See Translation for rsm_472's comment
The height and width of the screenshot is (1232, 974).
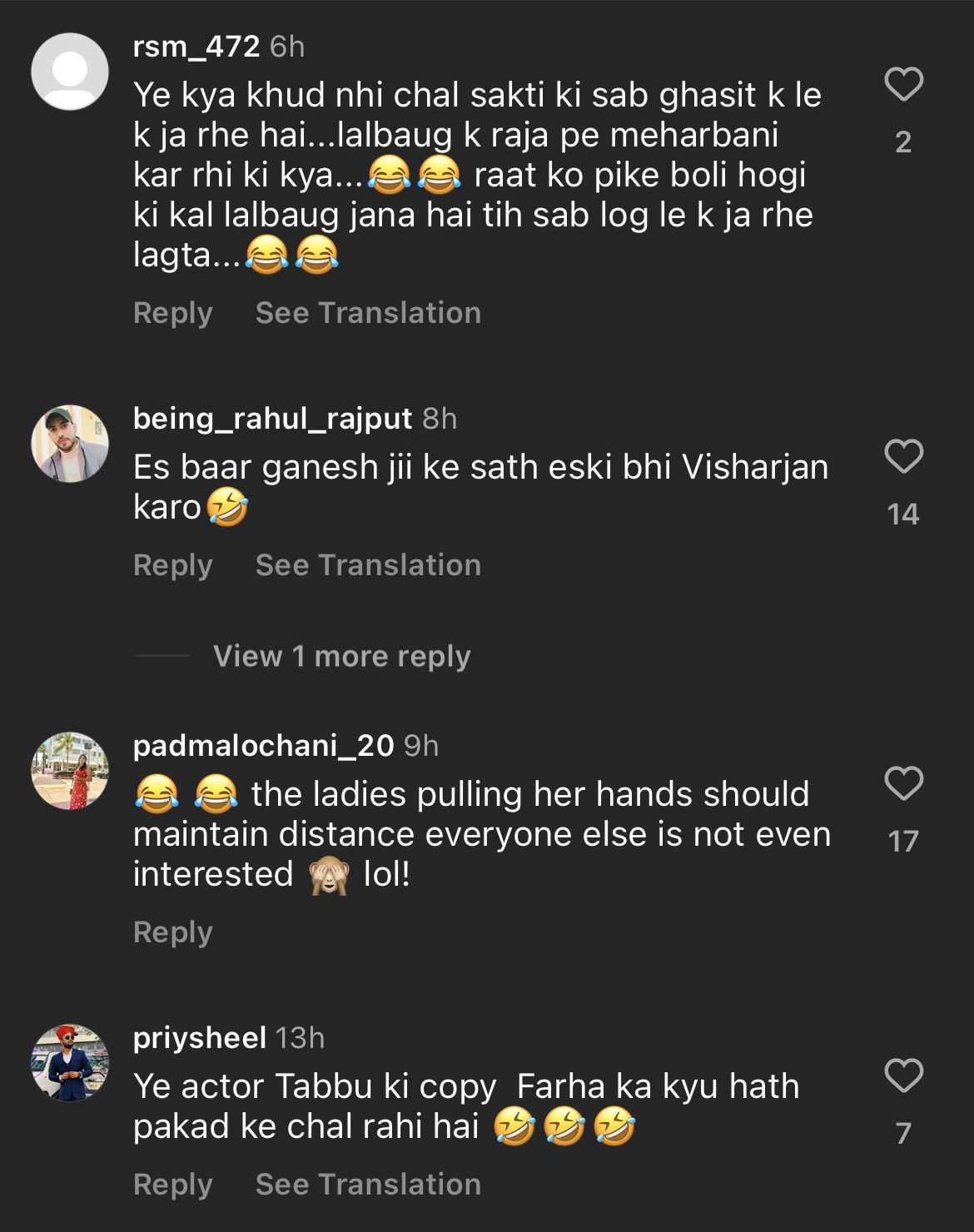[x=368, y=313]
